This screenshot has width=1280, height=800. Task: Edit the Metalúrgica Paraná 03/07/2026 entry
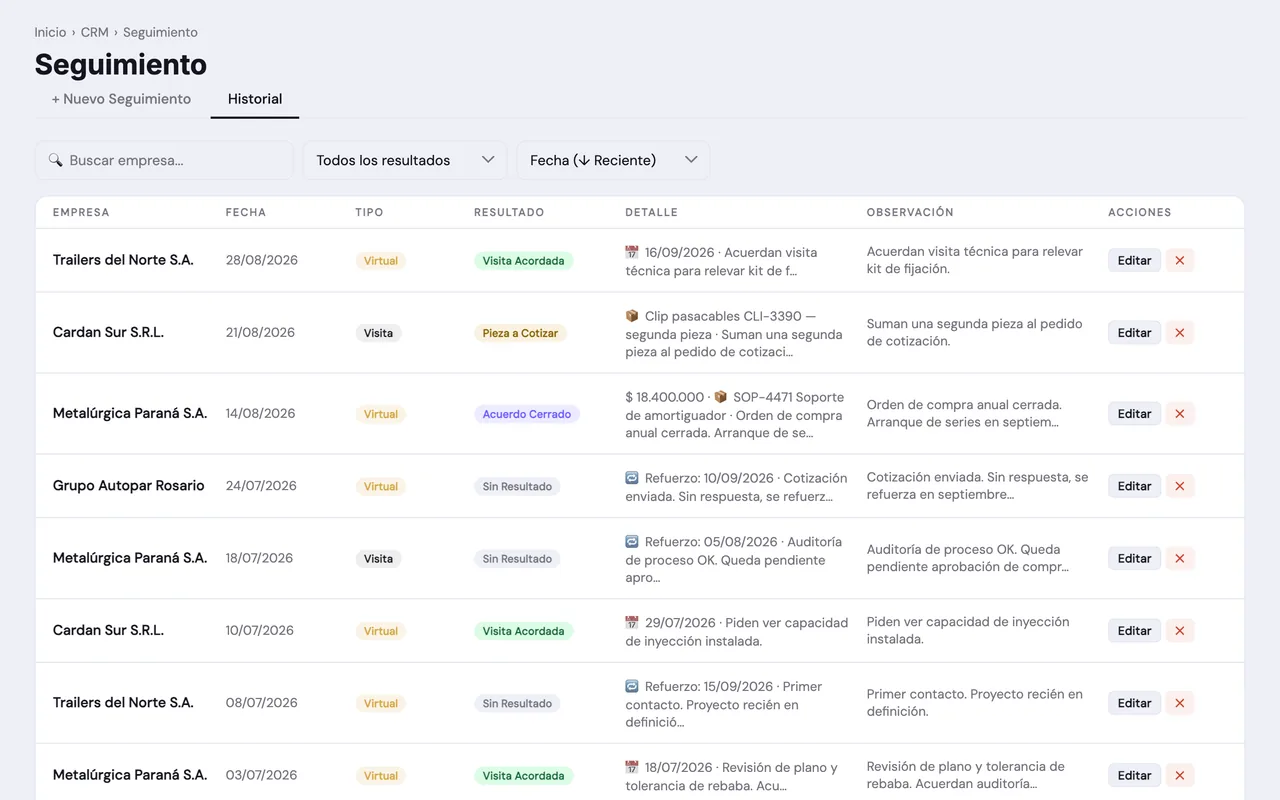pos(1134,775)
